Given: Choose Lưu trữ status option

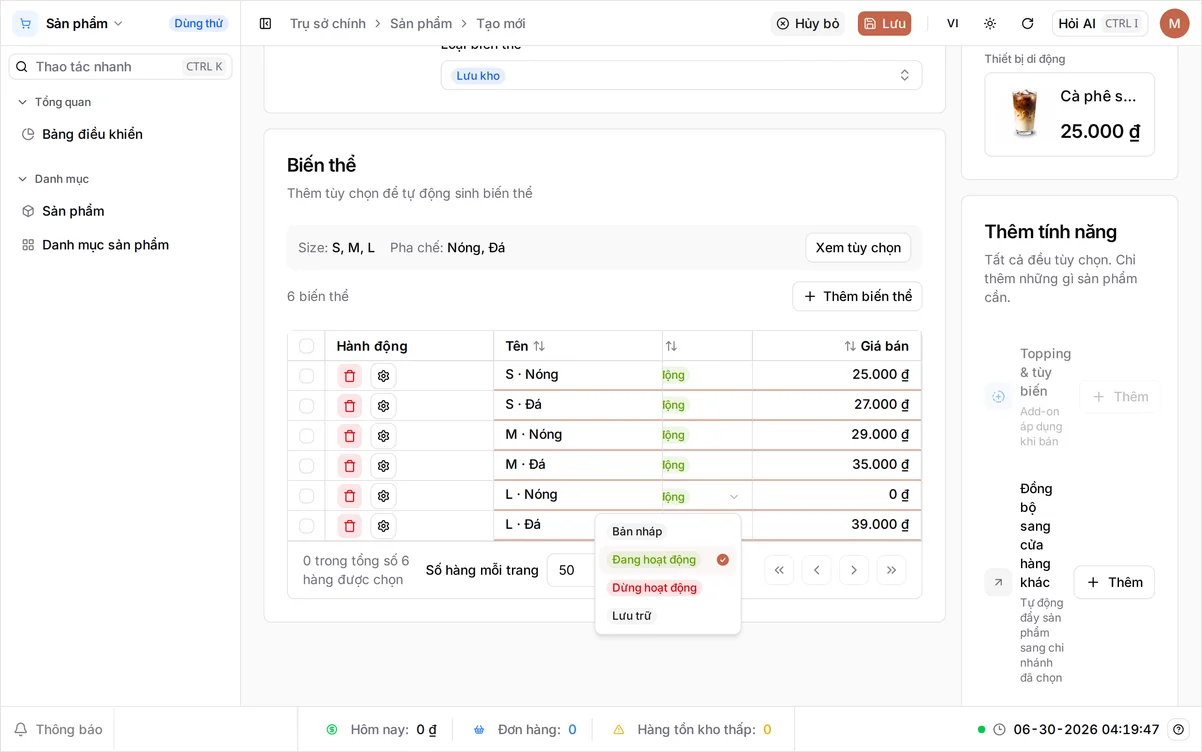Looking at the screenshot, I should pos(668,616).
